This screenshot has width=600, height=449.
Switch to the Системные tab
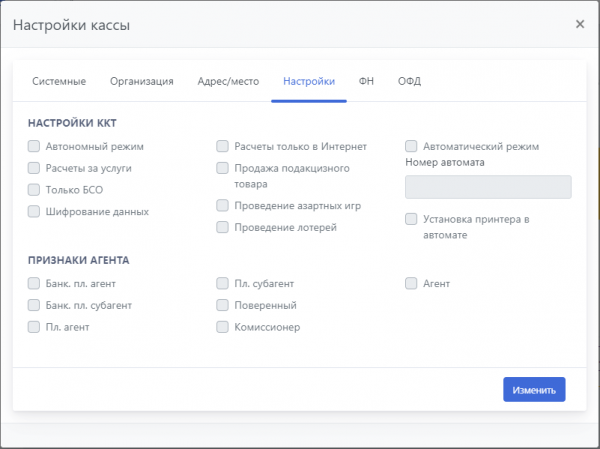click(x=58, y=81)
